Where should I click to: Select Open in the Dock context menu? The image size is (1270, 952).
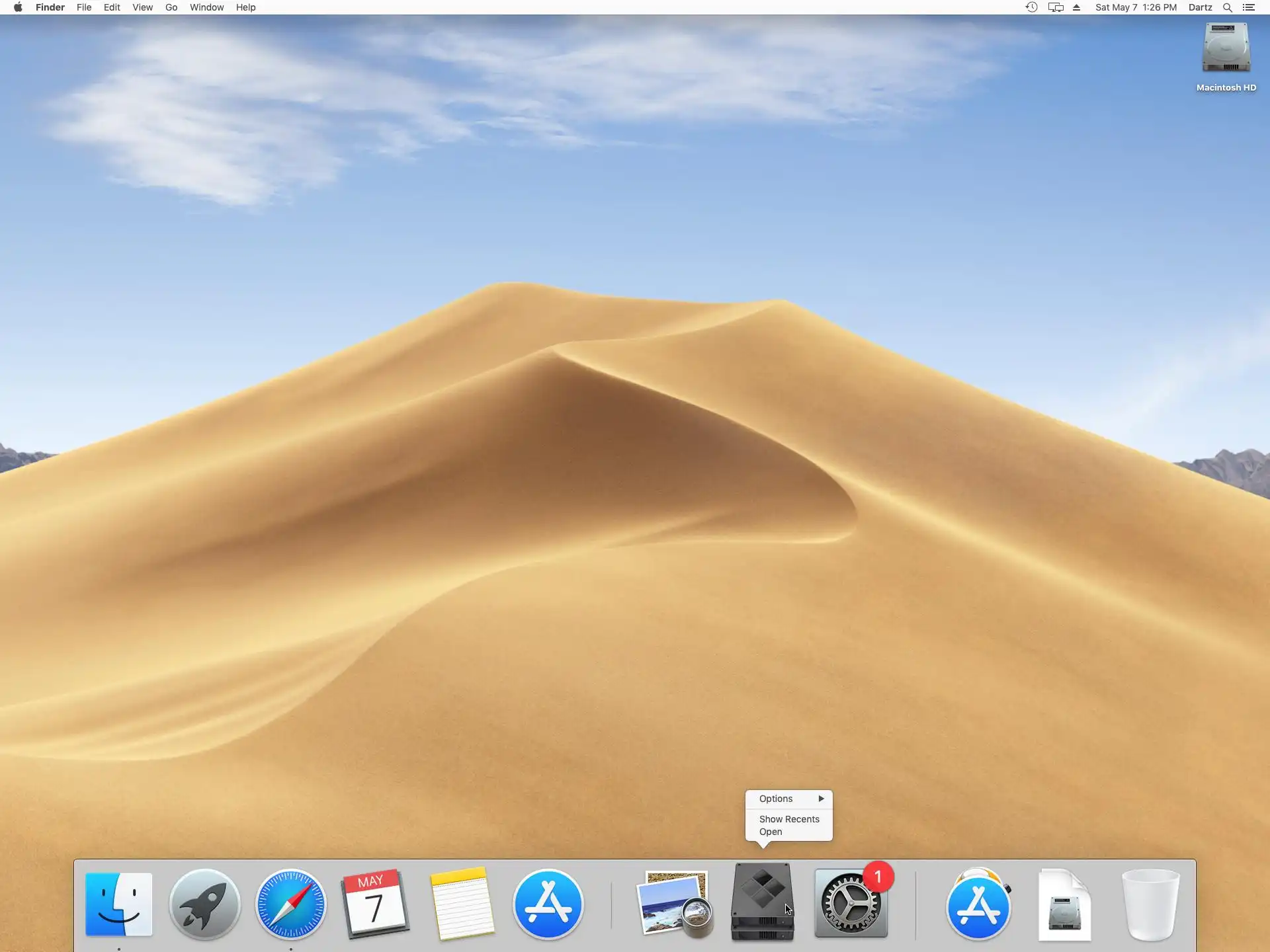click(771, 832)
